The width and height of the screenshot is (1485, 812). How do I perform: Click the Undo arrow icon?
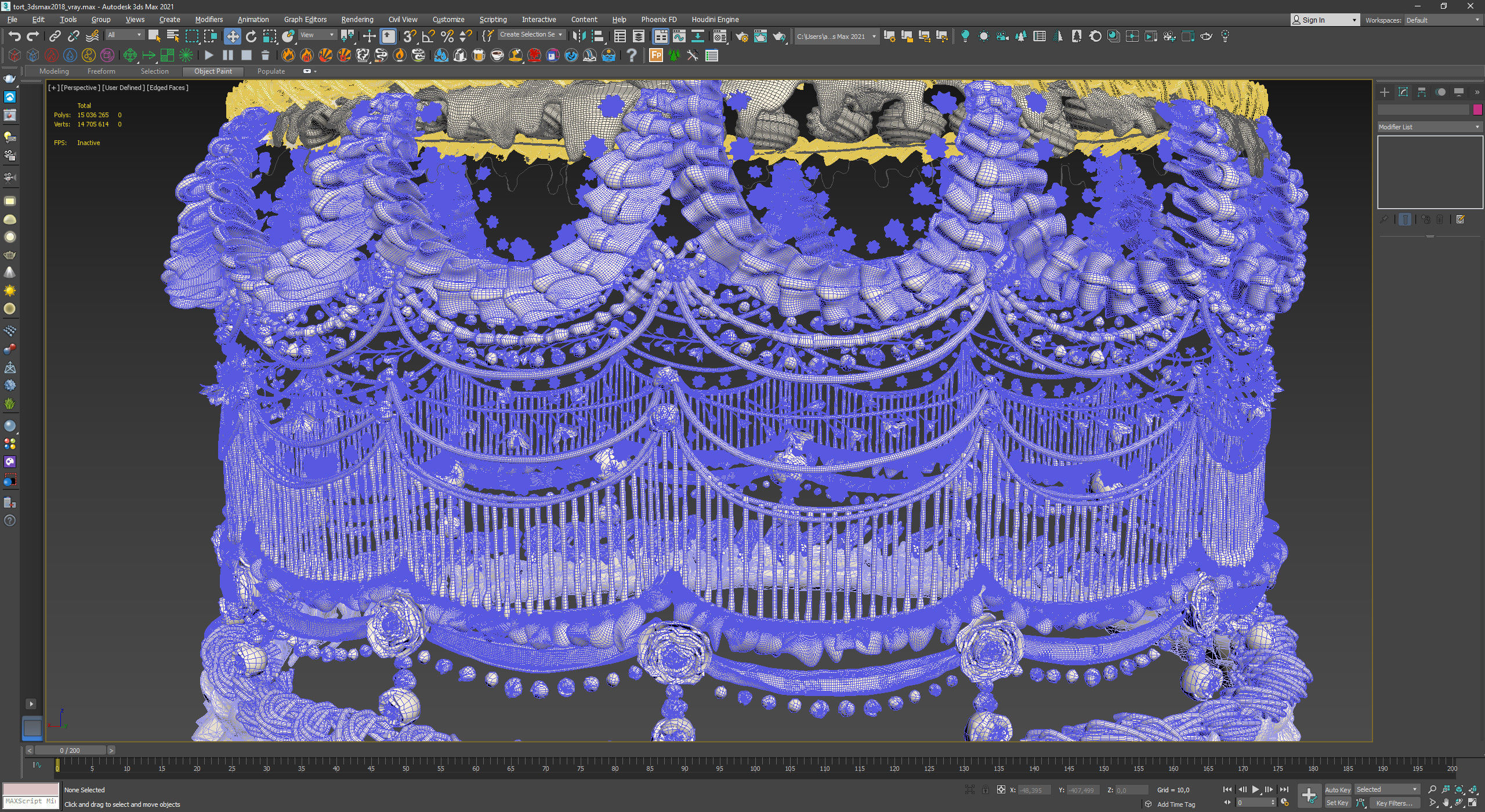15,37
